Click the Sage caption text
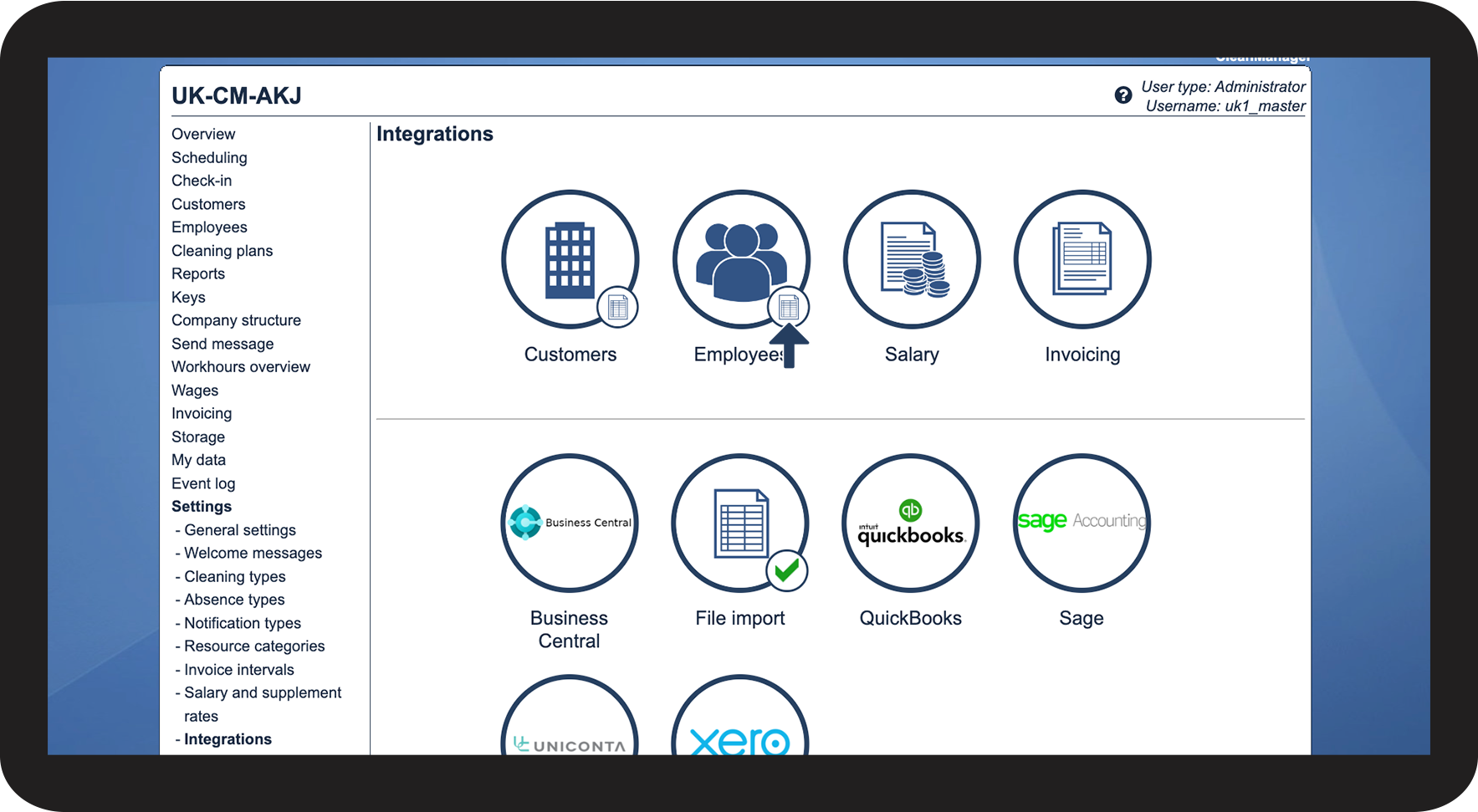Viewport: 1478px width, 812px height. pos(1082,618)
